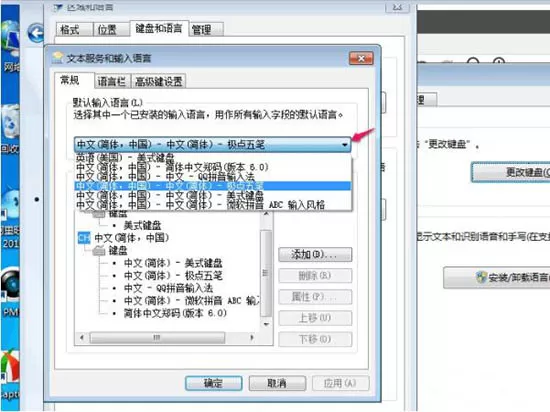Open the default input language dropdown arrow

[x=344, y=144]
